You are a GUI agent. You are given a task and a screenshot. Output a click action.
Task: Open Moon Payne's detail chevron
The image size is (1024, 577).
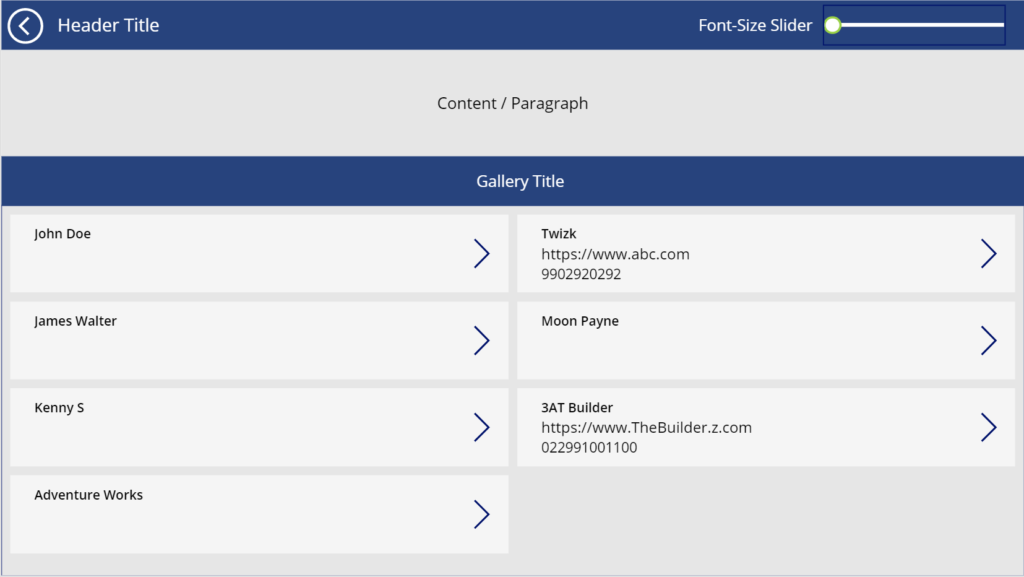coord(989,340)
